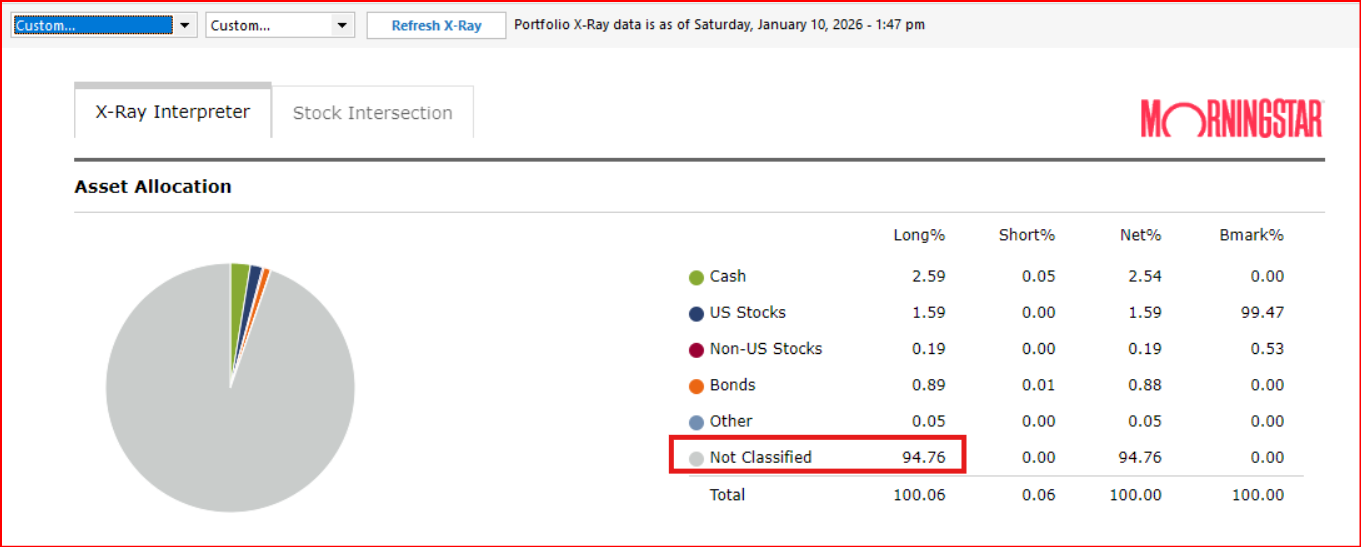Click the gray Not Classified legend dot
1361x547 pixels.
pos(696,458)
